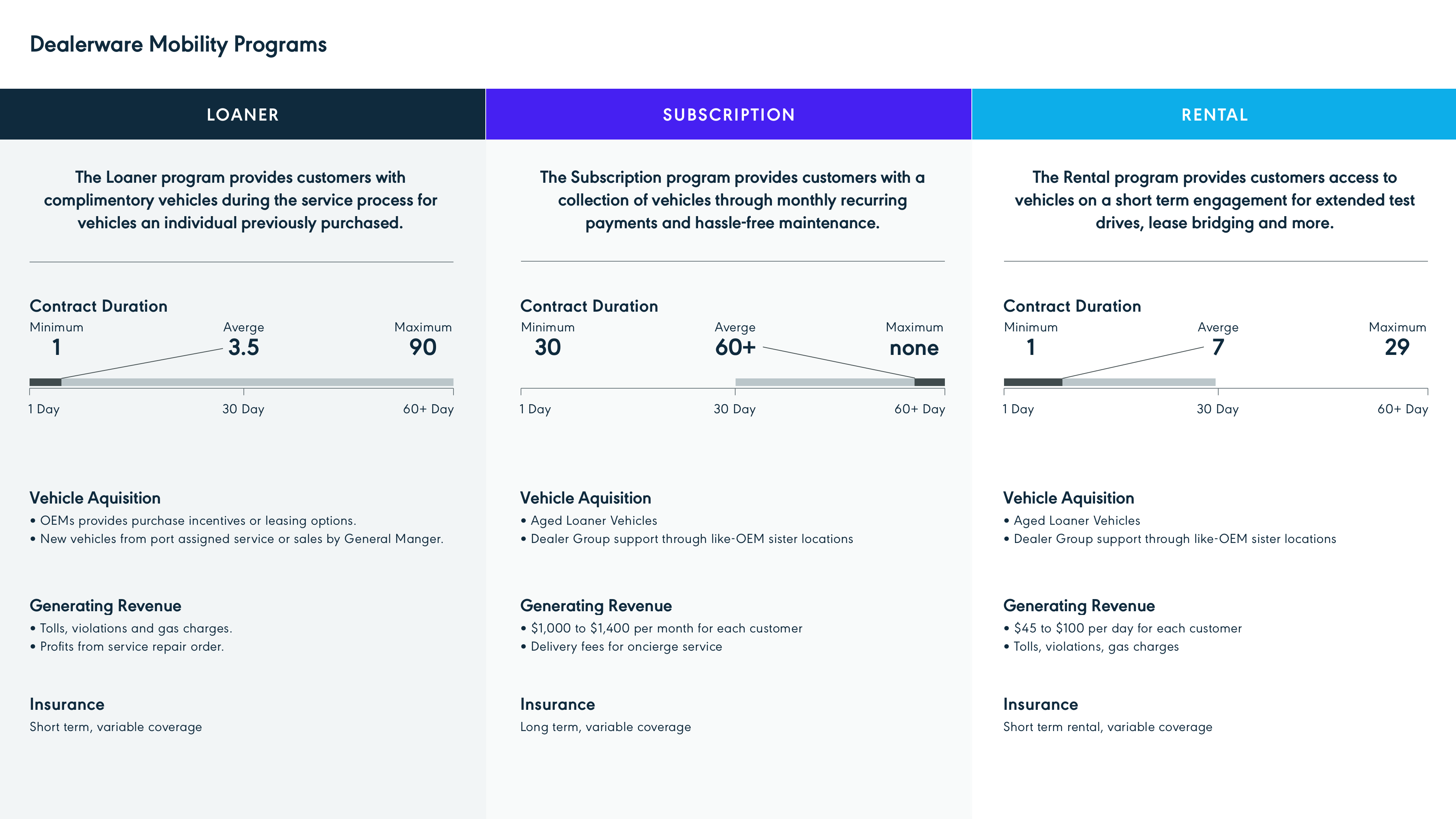Select Rental maximum value 29
The image size is (1456, 819).
(x=1396, y=347)
